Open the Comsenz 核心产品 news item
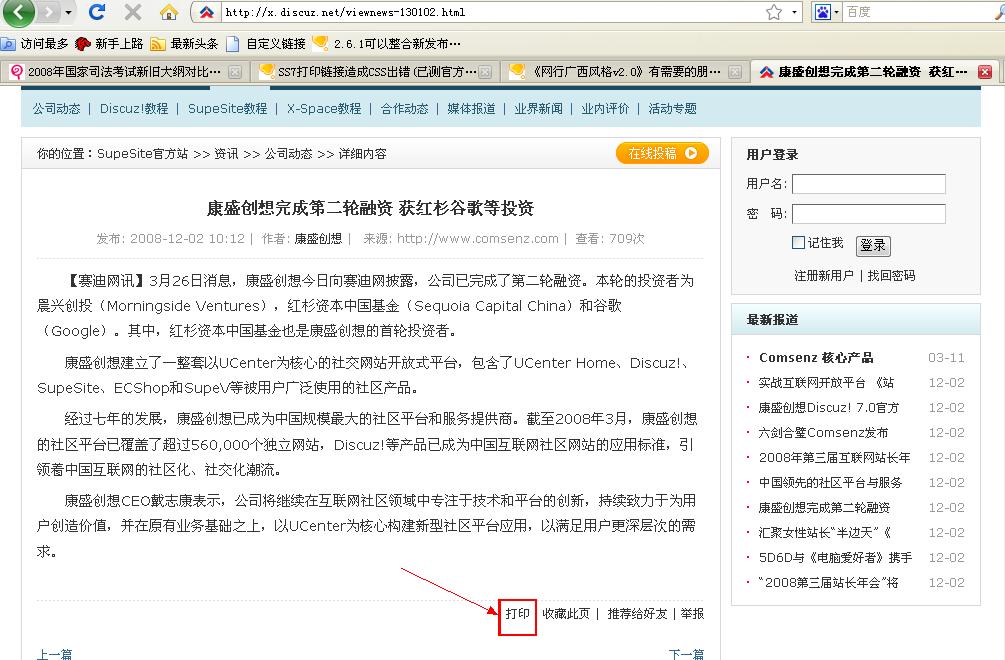This screenshot has height=660, width=1005. pyautogui.click(x=816, y=358)
